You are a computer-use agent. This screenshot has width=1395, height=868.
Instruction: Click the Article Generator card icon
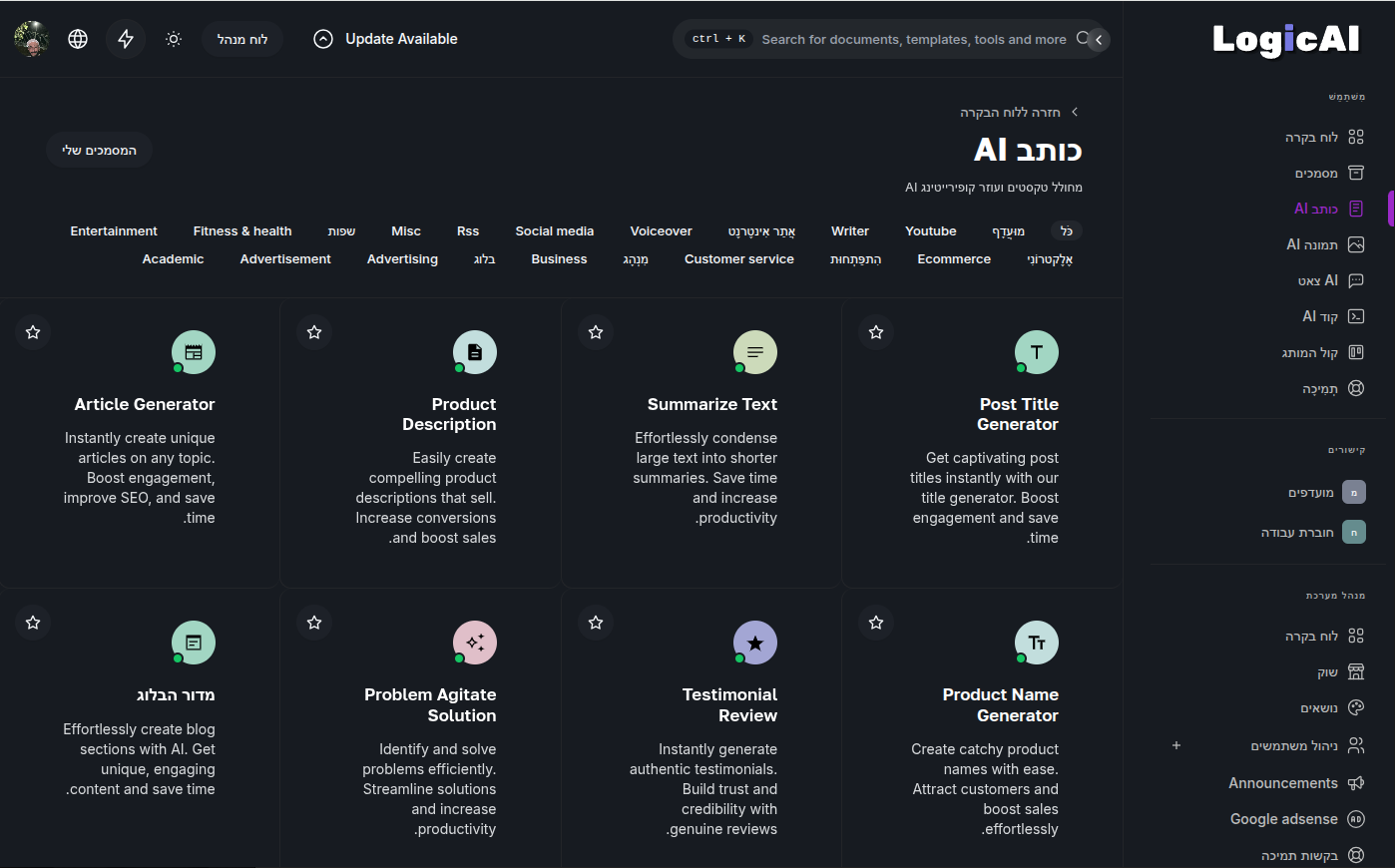point(194,352)
